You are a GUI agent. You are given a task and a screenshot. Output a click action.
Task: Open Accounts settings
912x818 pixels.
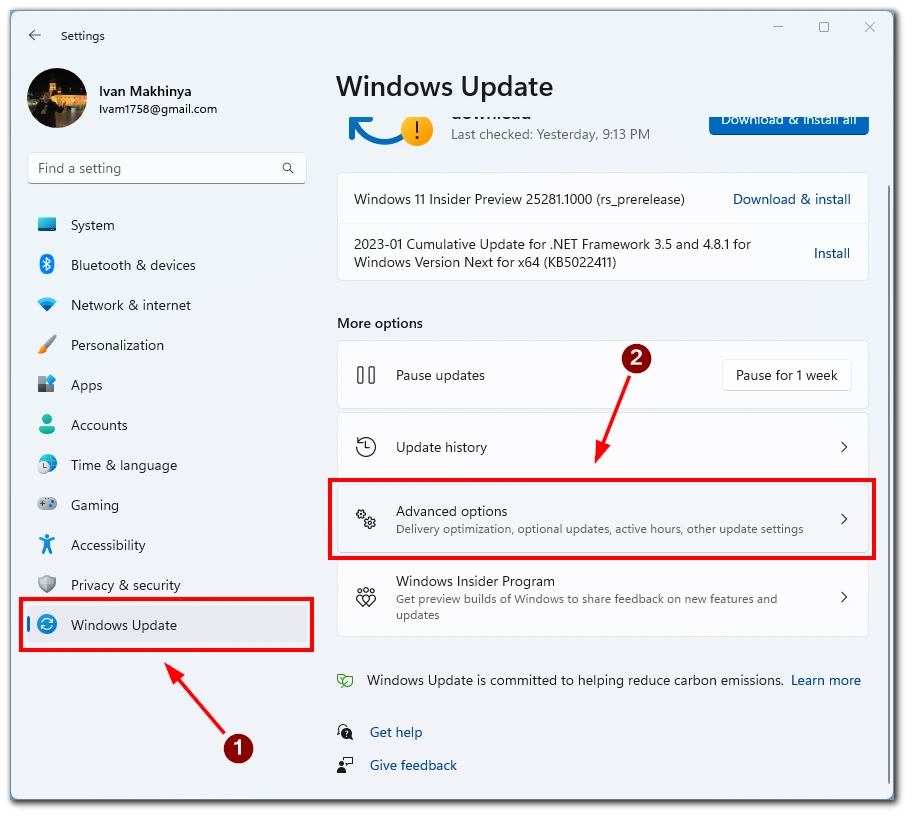click(167, 425)
